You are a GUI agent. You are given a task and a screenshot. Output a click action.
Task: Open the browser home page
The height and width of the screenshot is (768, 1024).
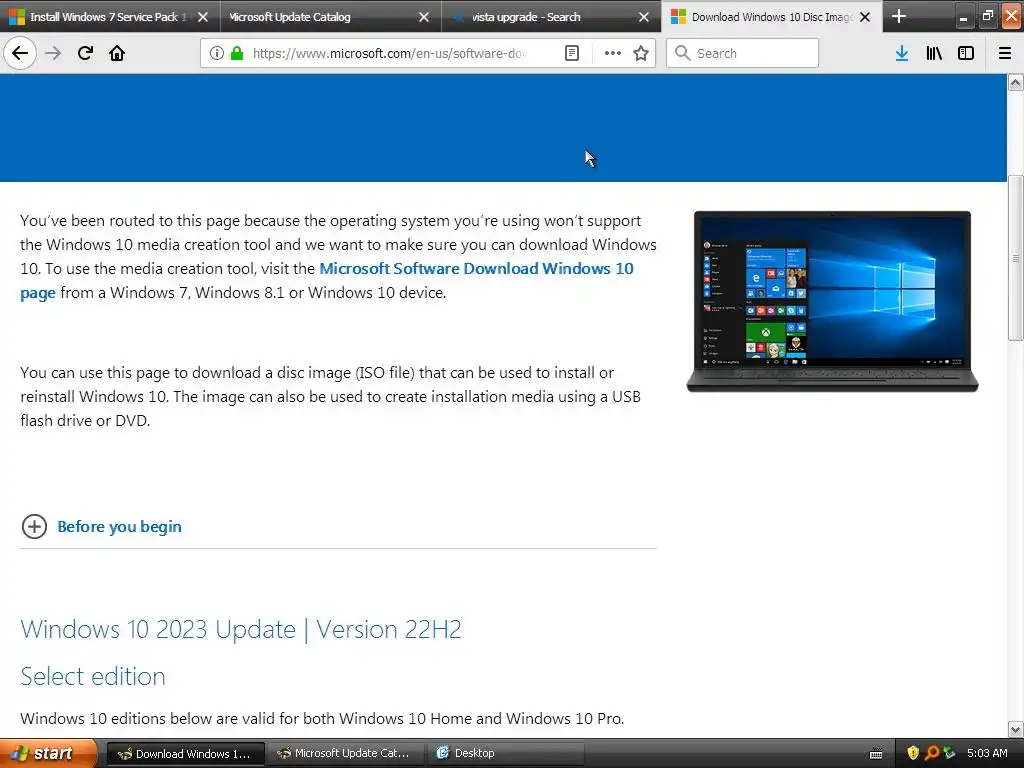pyautogui.click(x=117, y=53)
